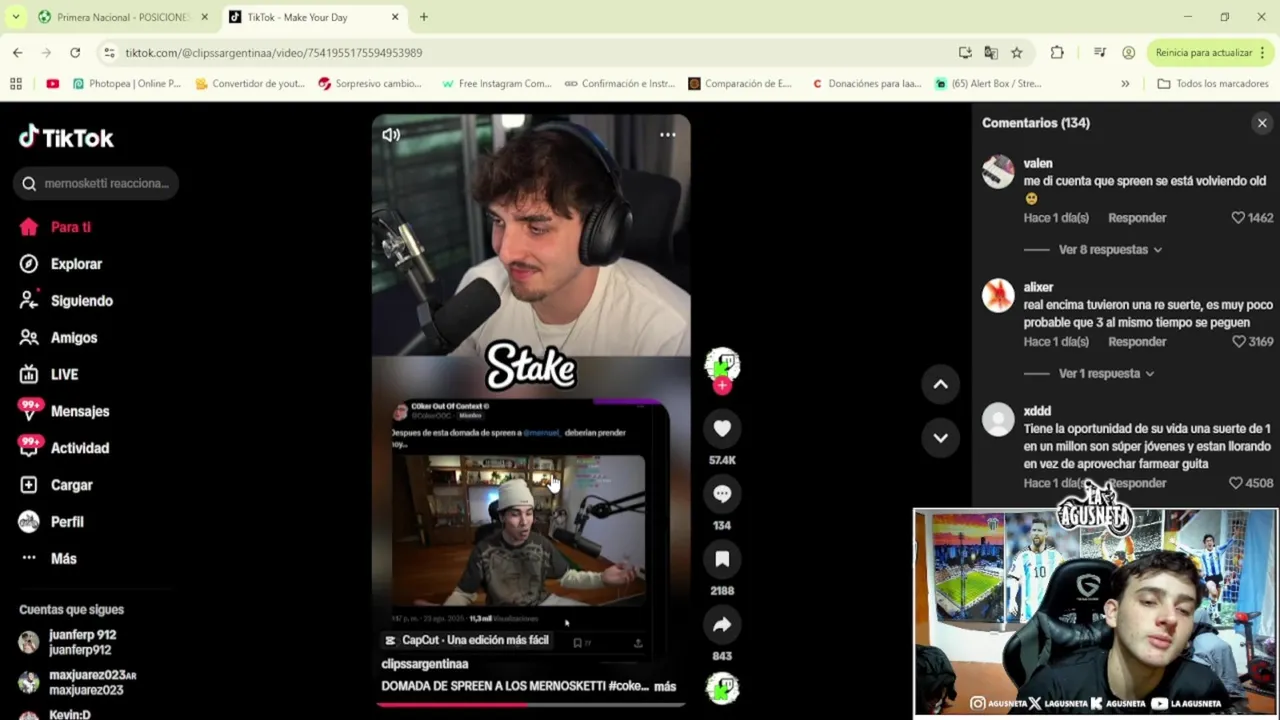This screenshot has height=720, width=1280.
Task: Share the video with arrow icon
Action: (x=722, y=625)
